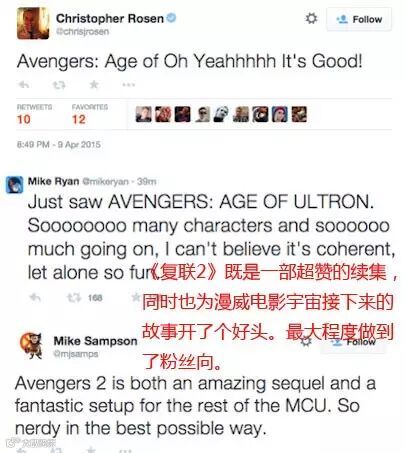This screenshot has width=405, height=453.
Task: Click the Mike Sampson name link
Action: [95, 341]
